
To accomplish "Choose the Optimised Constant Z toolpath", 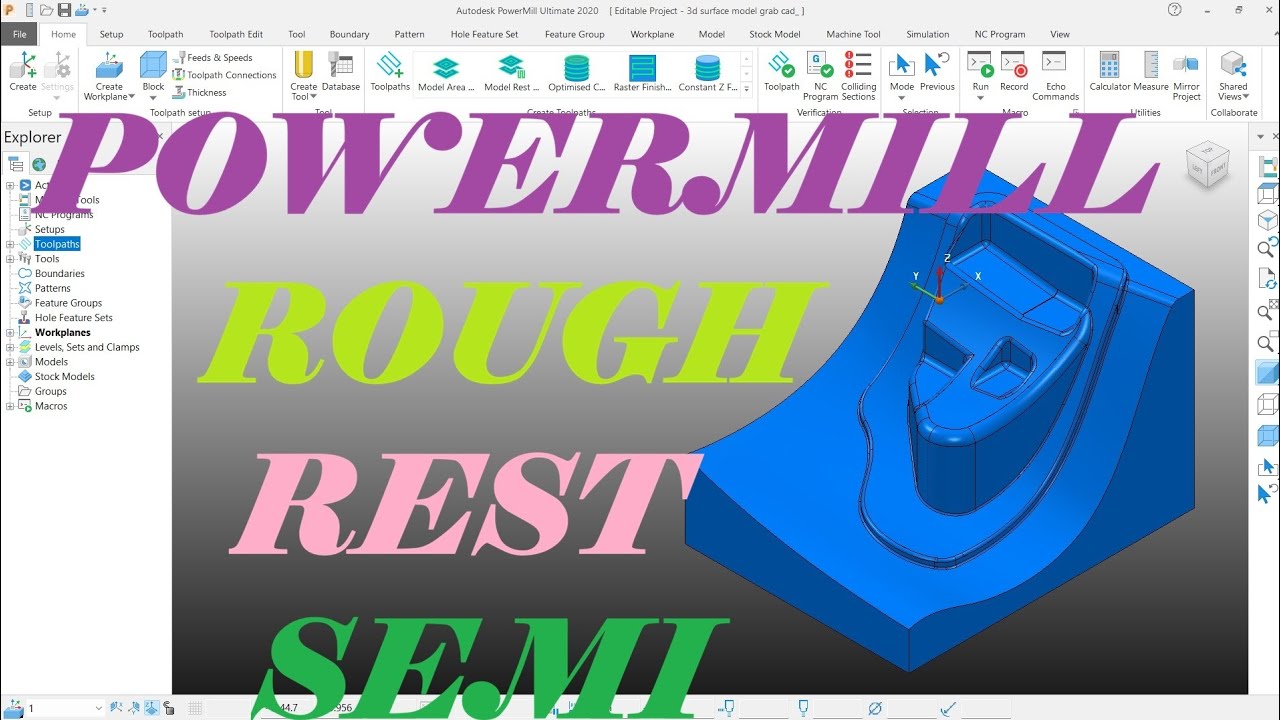I will coord(577,74).
